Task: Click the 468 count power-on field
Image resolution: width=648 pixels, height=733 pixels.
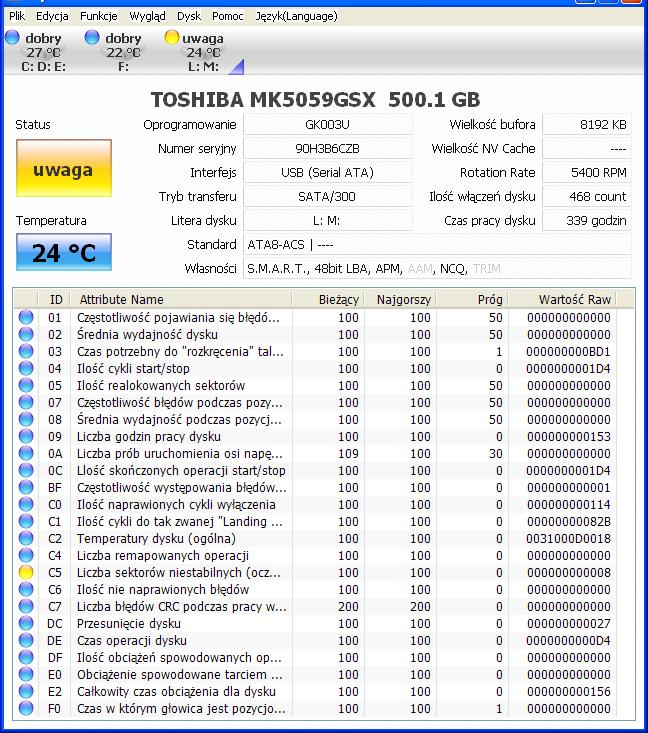Action: pyautogui.click(x=587, y=196)
